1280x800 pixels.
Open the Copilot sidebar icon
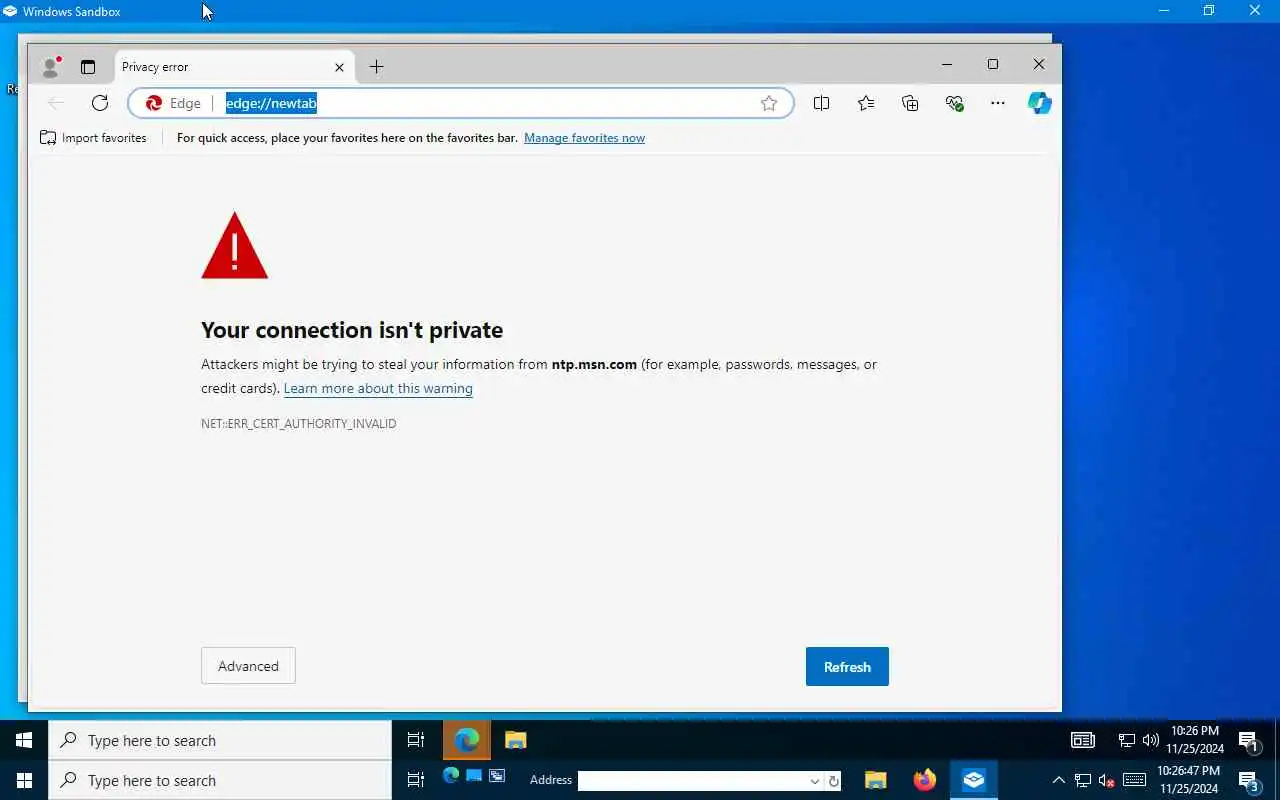(x=1040, y=103)
